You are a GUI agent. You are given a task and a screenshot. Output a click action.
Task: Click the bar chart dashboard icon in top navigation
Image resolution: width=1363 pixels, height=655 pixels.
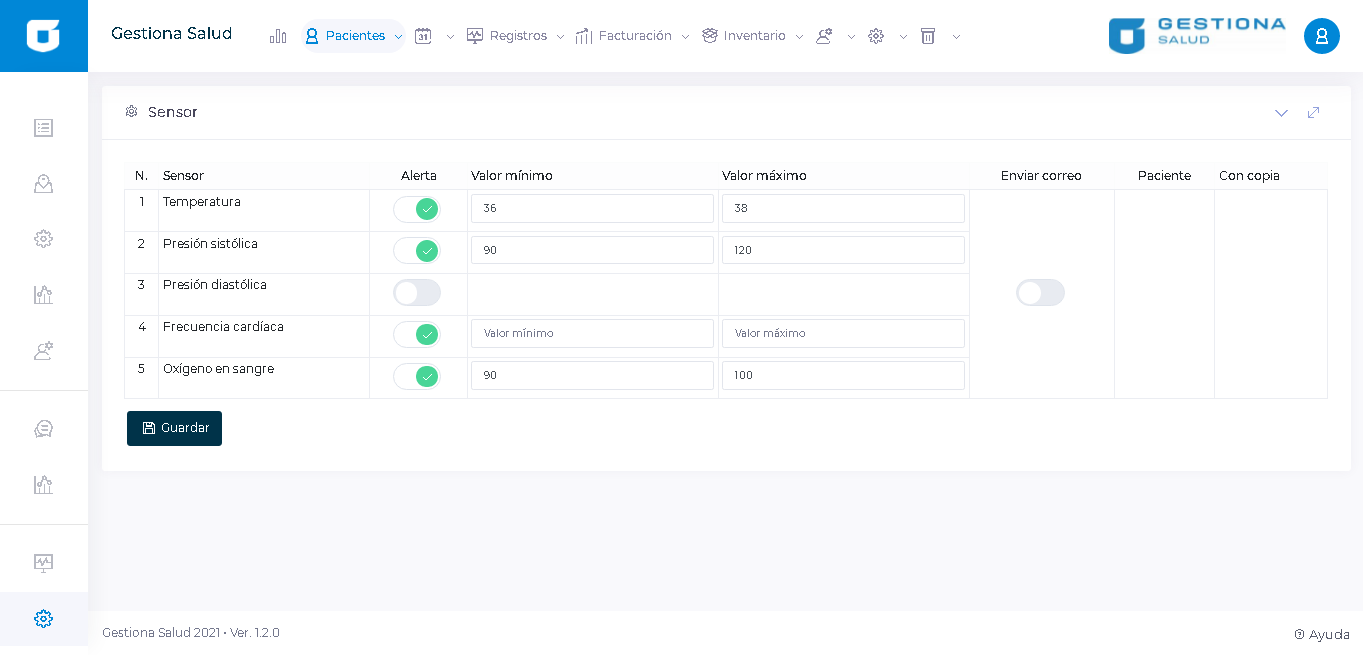278,36
